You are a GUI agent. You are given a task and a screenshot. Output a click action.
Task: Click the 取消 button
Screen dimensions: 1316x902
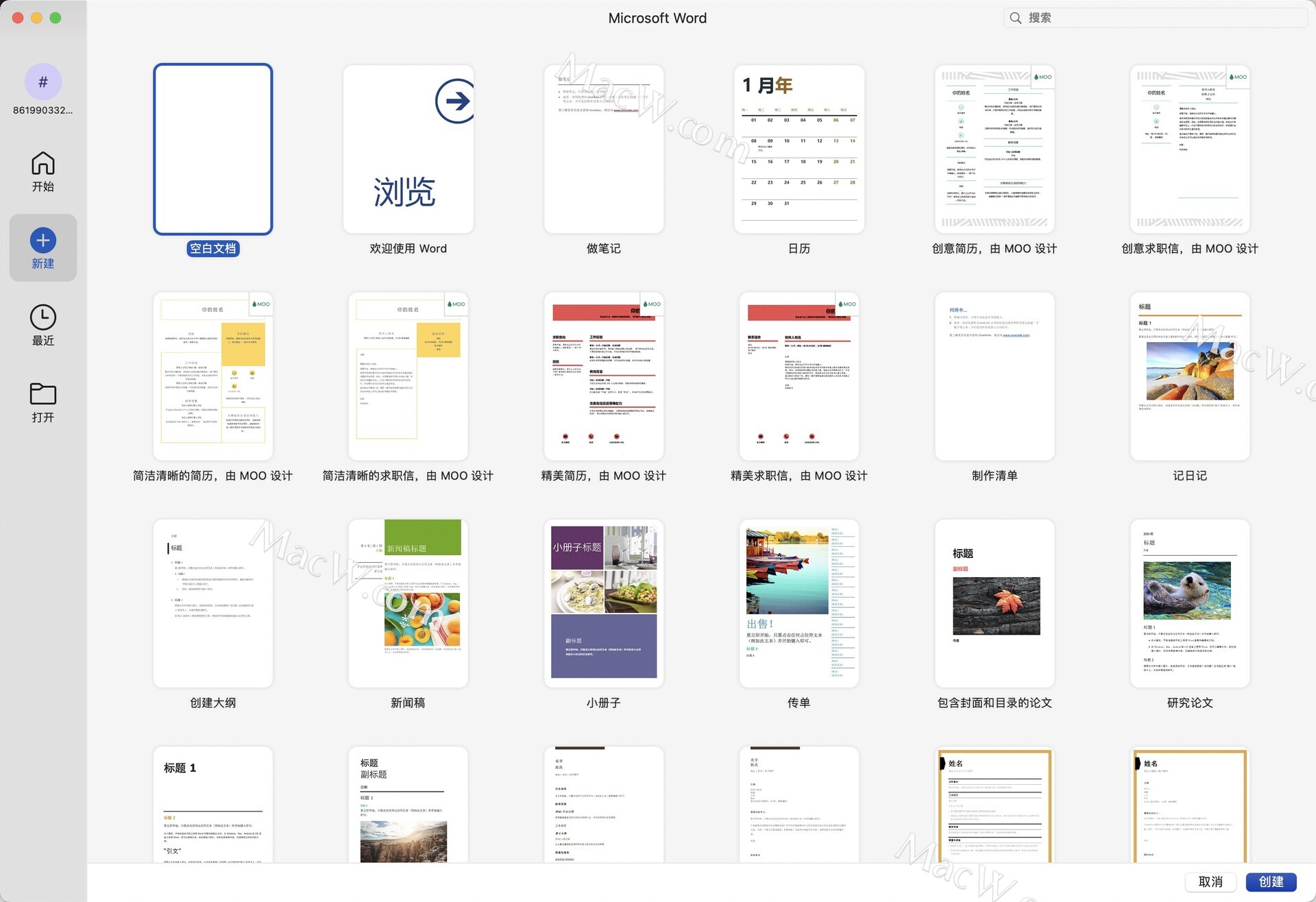(x=1210, y=881)
